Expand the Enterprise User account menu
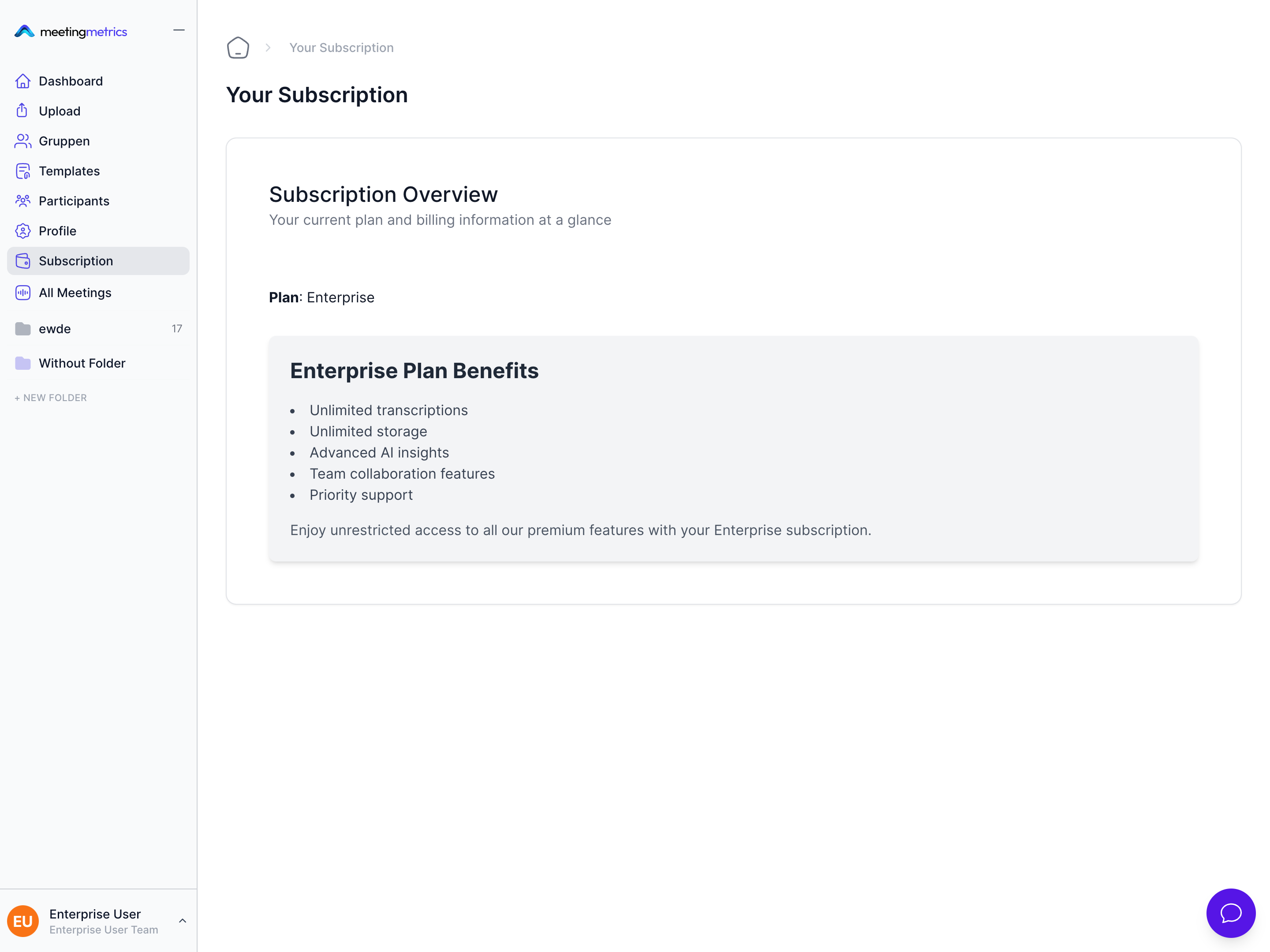 183,920
